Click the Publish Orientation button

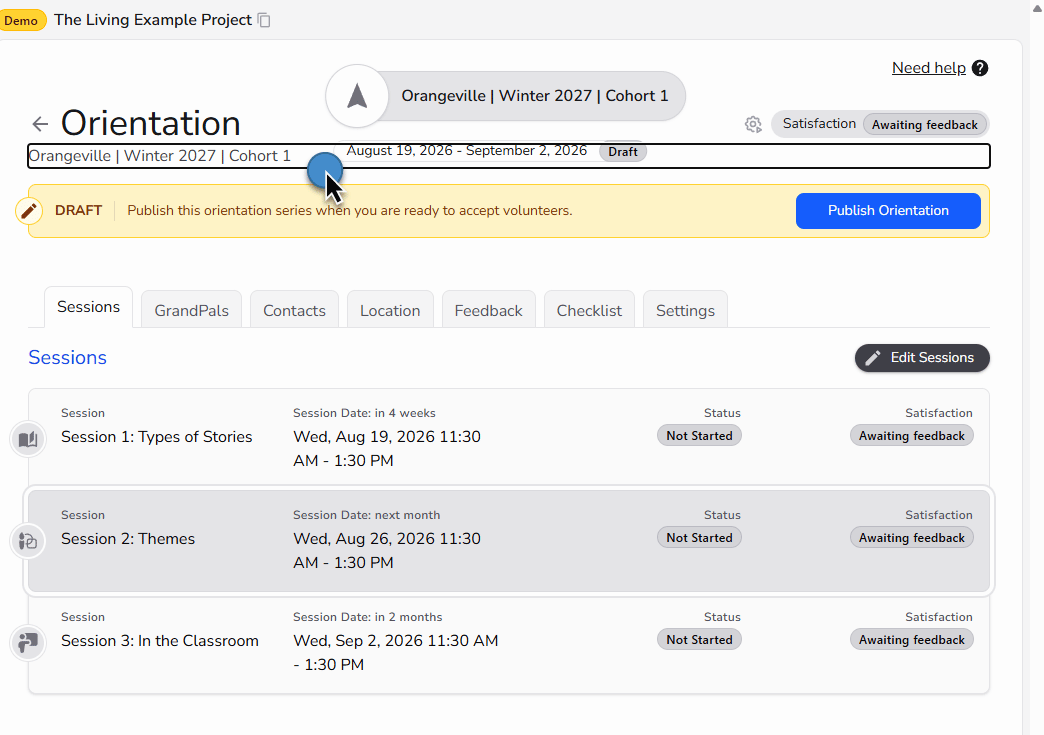[x=888, y=211]
